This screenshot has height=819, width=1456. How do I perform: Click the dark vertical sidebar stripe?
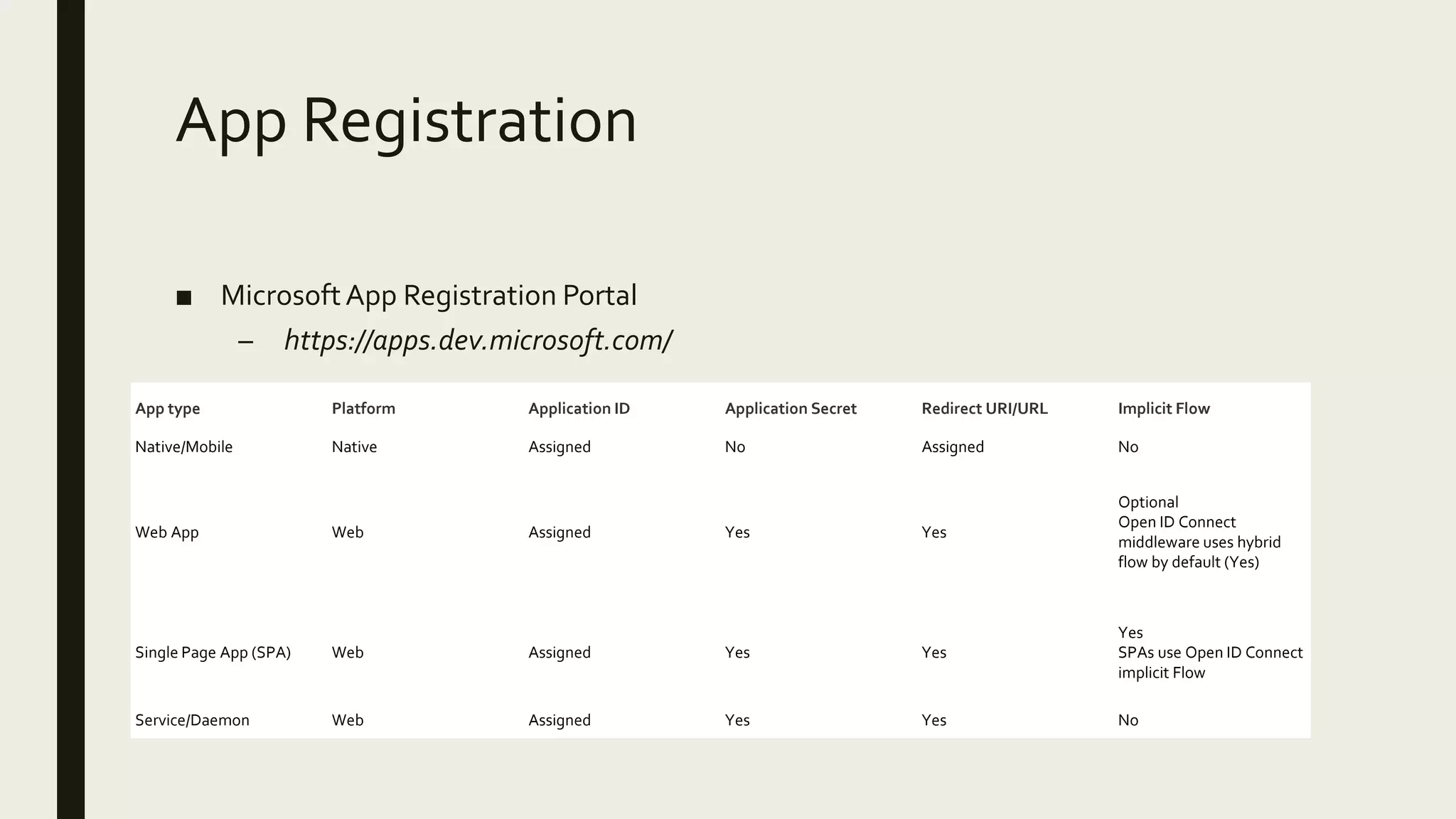[70, 409]
